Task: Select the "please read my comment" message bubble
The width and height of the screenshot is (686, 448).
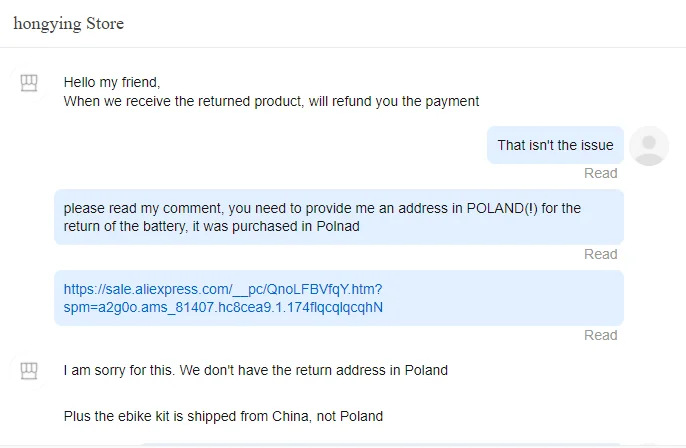Action: pos(338,217)
